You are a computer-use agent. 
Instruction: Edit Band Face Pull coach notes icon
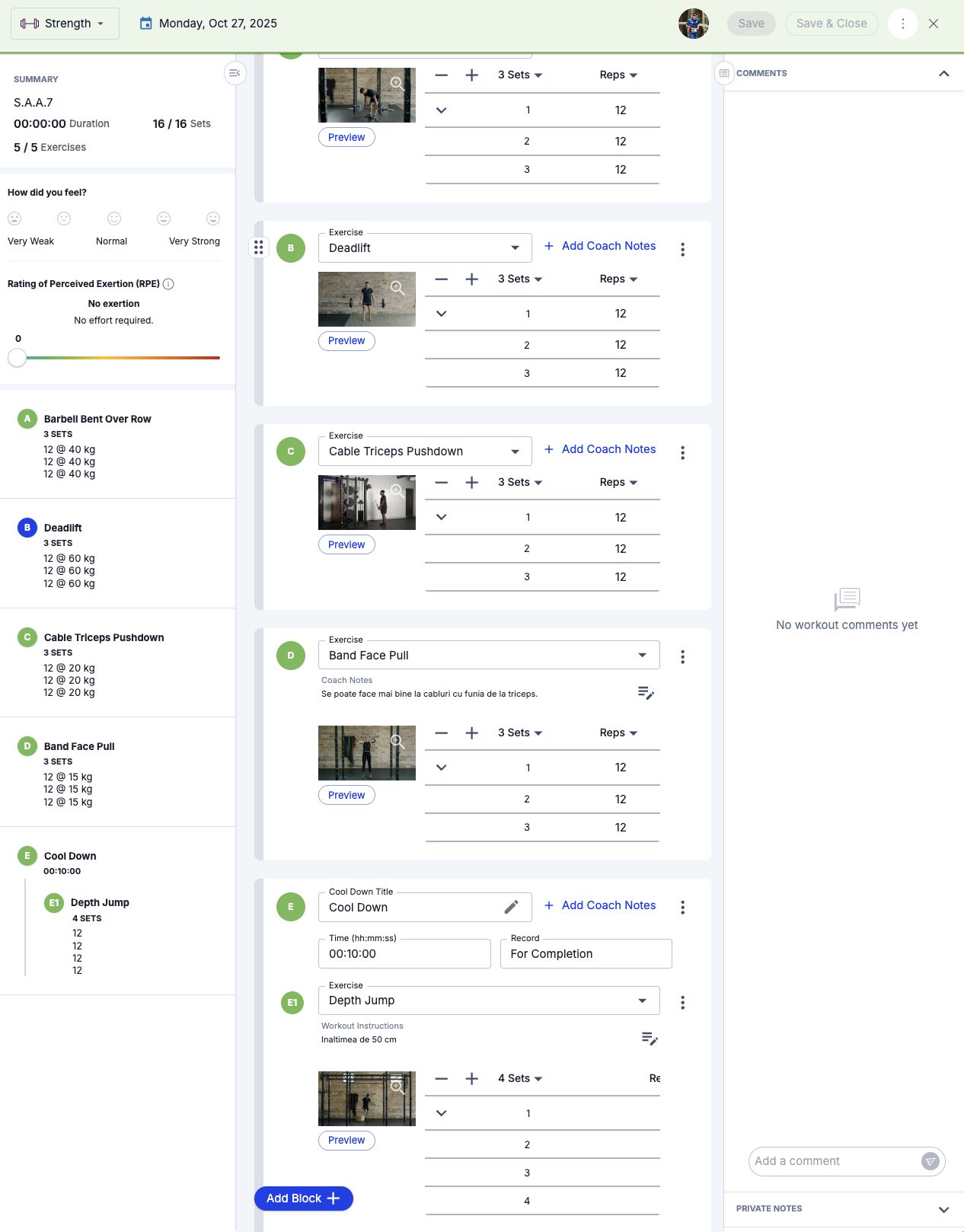coord(646,693)
